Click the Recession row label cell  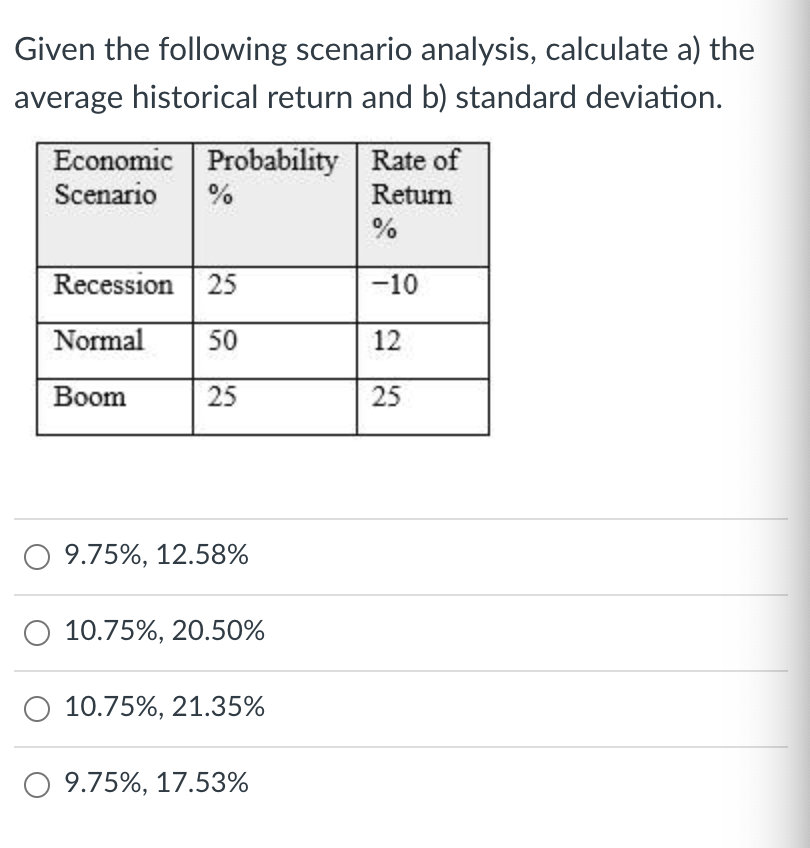(x=113, y=285)
